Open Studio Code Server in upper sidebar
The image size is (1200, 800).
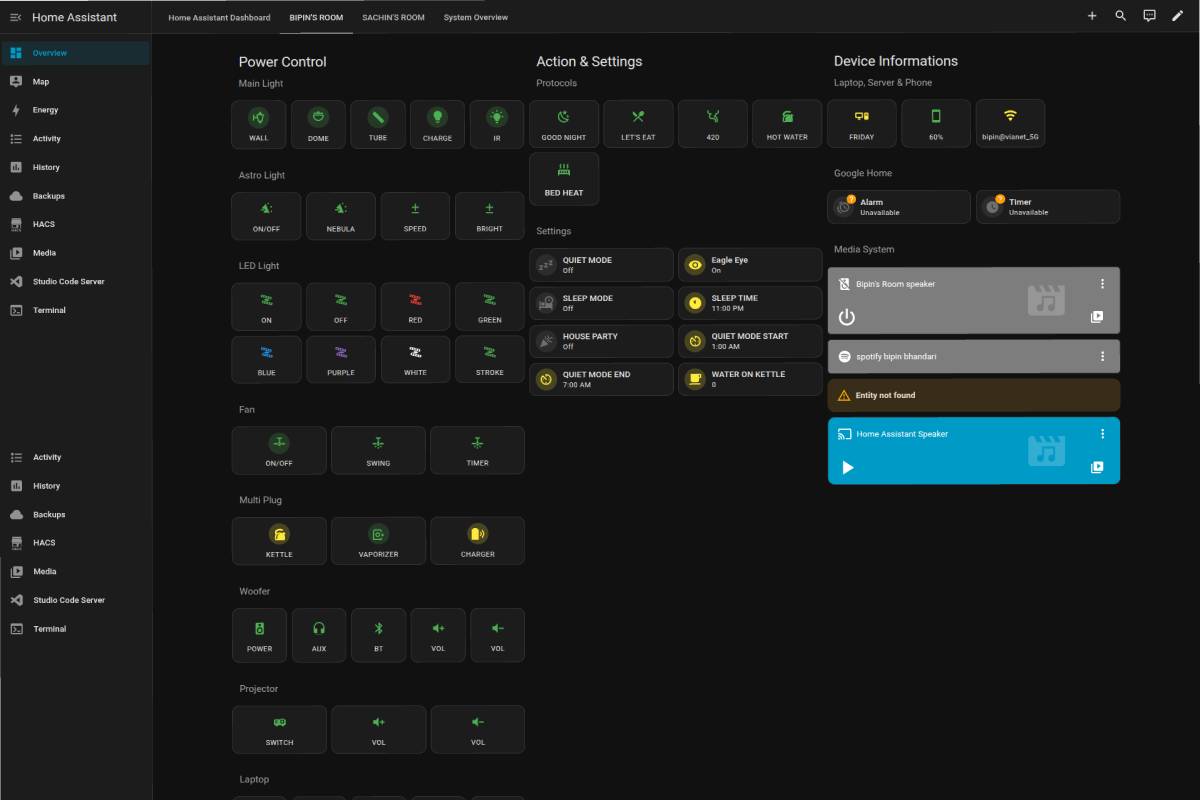coord(68,281)
